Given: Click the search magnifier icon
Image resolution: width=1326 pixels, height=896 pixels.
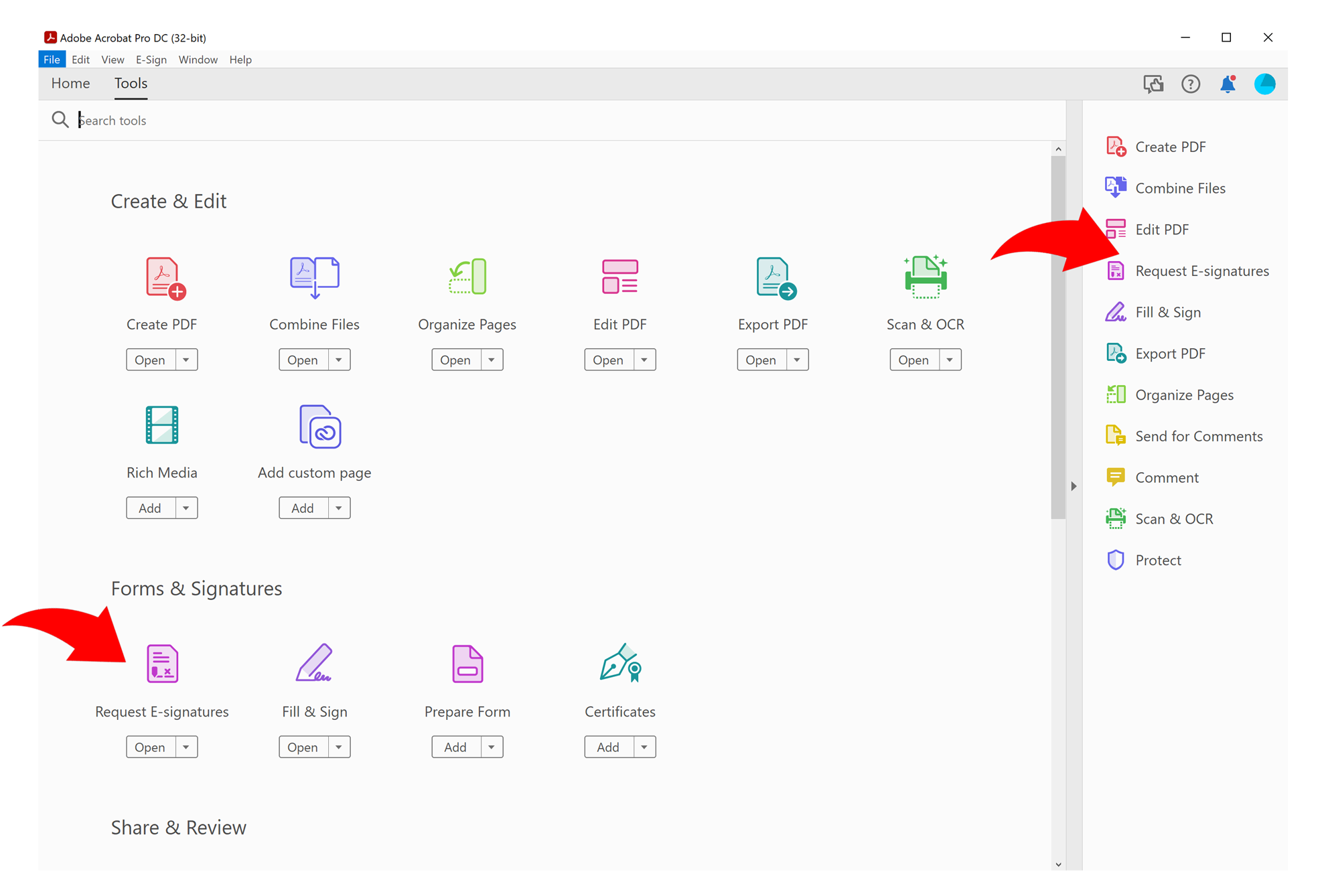Looking at the screenshot, I should click(x=60, y=120).
